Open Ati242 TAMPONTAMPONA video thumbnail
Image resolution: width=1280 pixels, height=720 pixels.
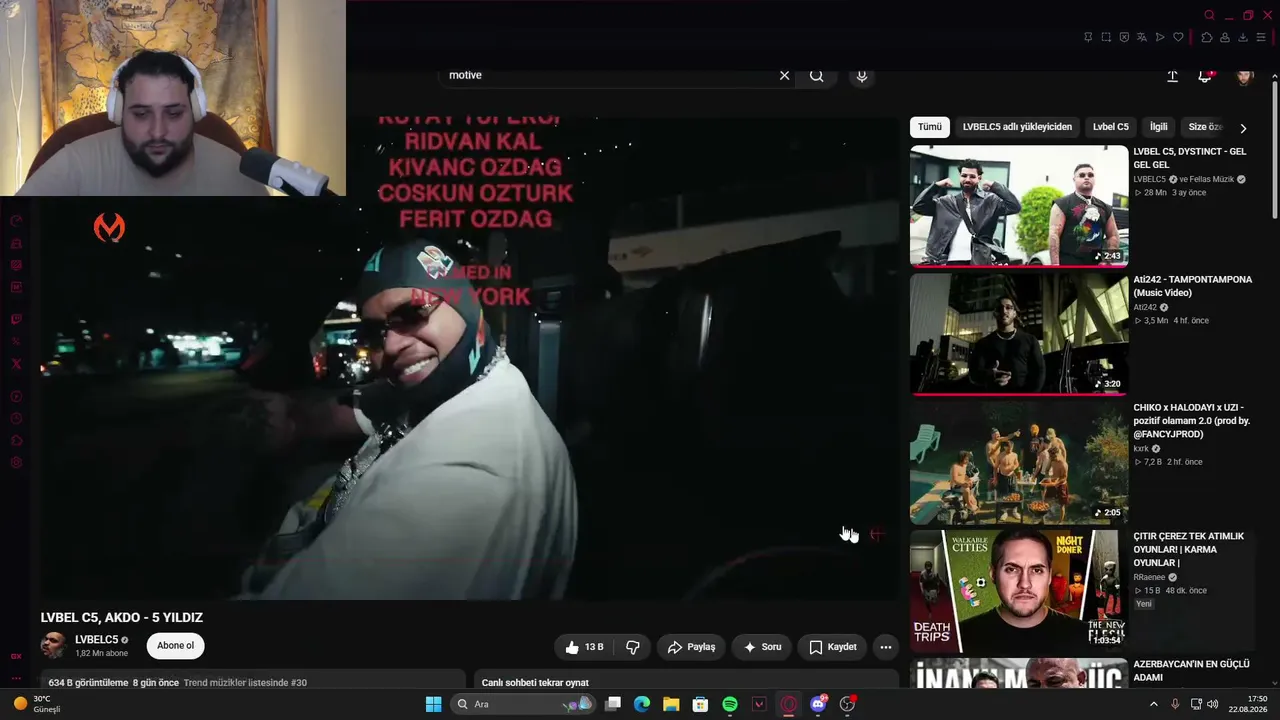(1019, 335)
